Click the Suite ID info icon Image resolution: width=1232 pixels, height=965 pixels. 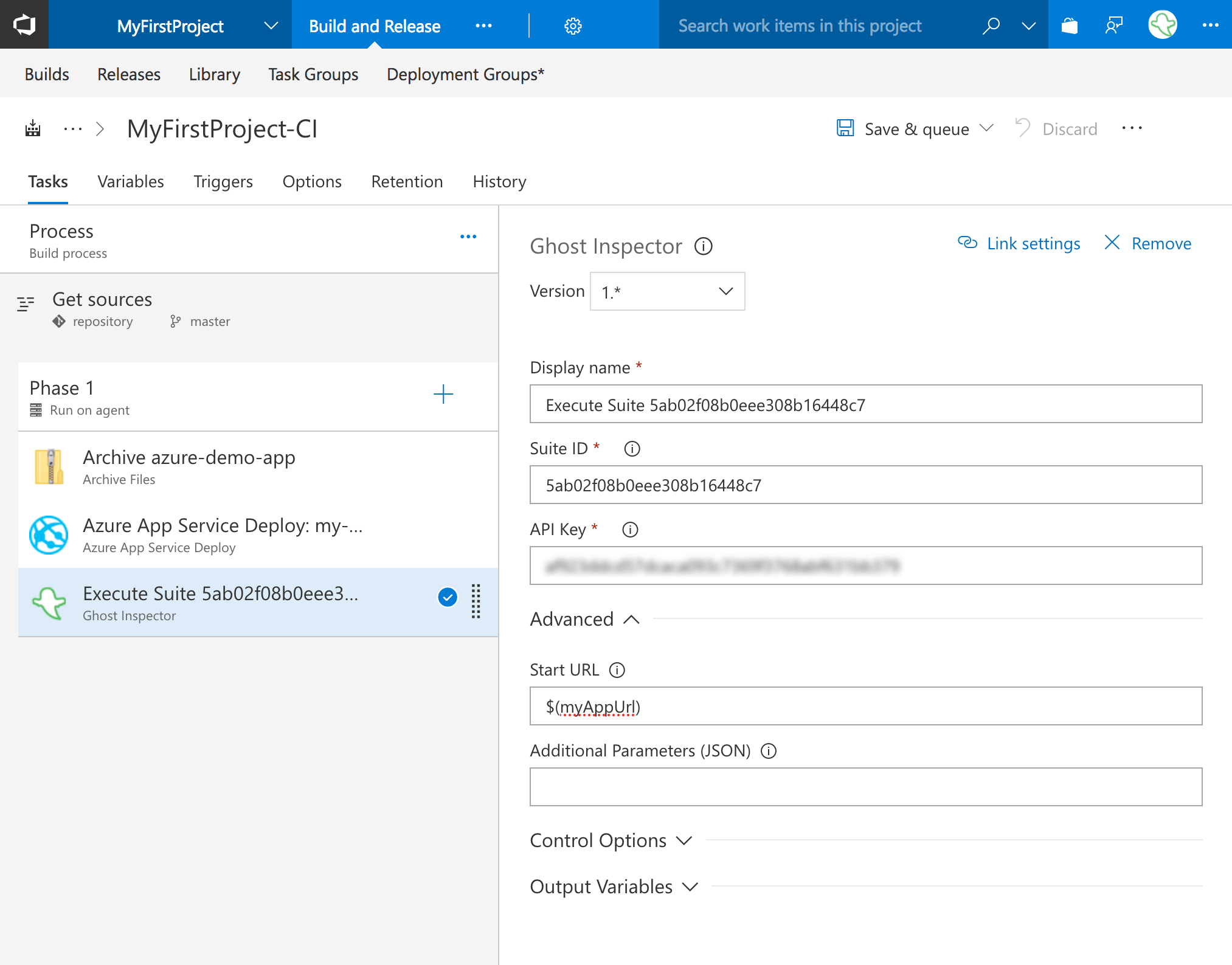click(632, 449)
